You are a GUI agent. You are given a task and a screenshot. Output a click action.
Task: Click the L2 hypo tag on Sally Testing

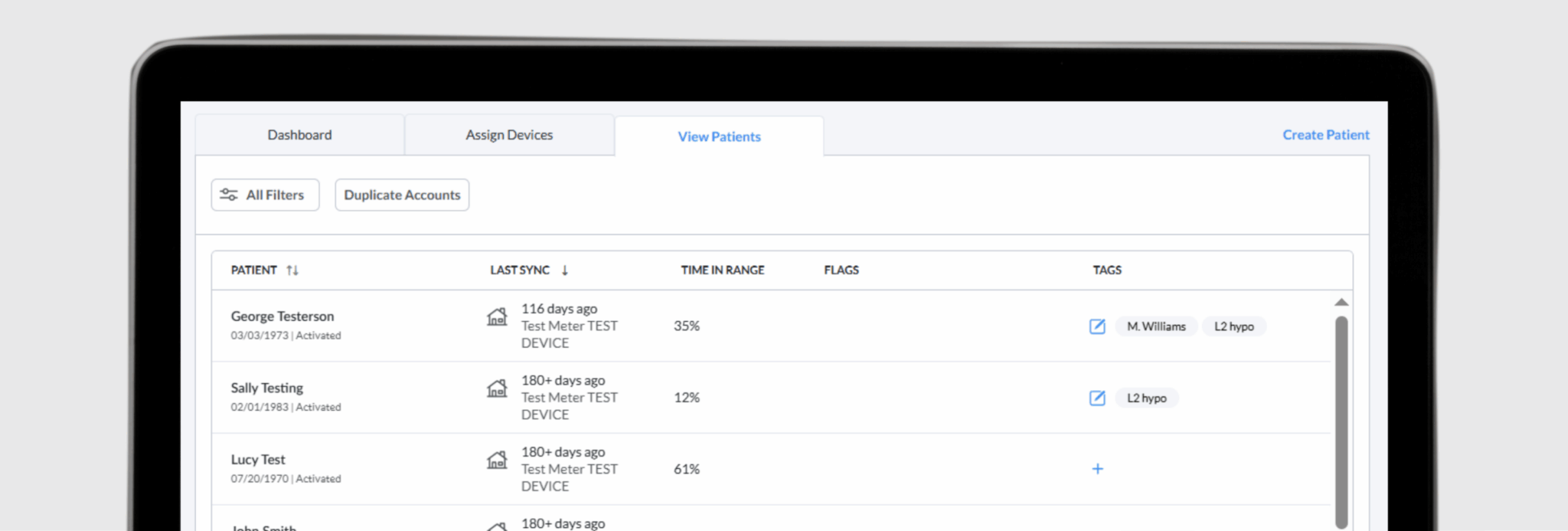[1147, 398]
